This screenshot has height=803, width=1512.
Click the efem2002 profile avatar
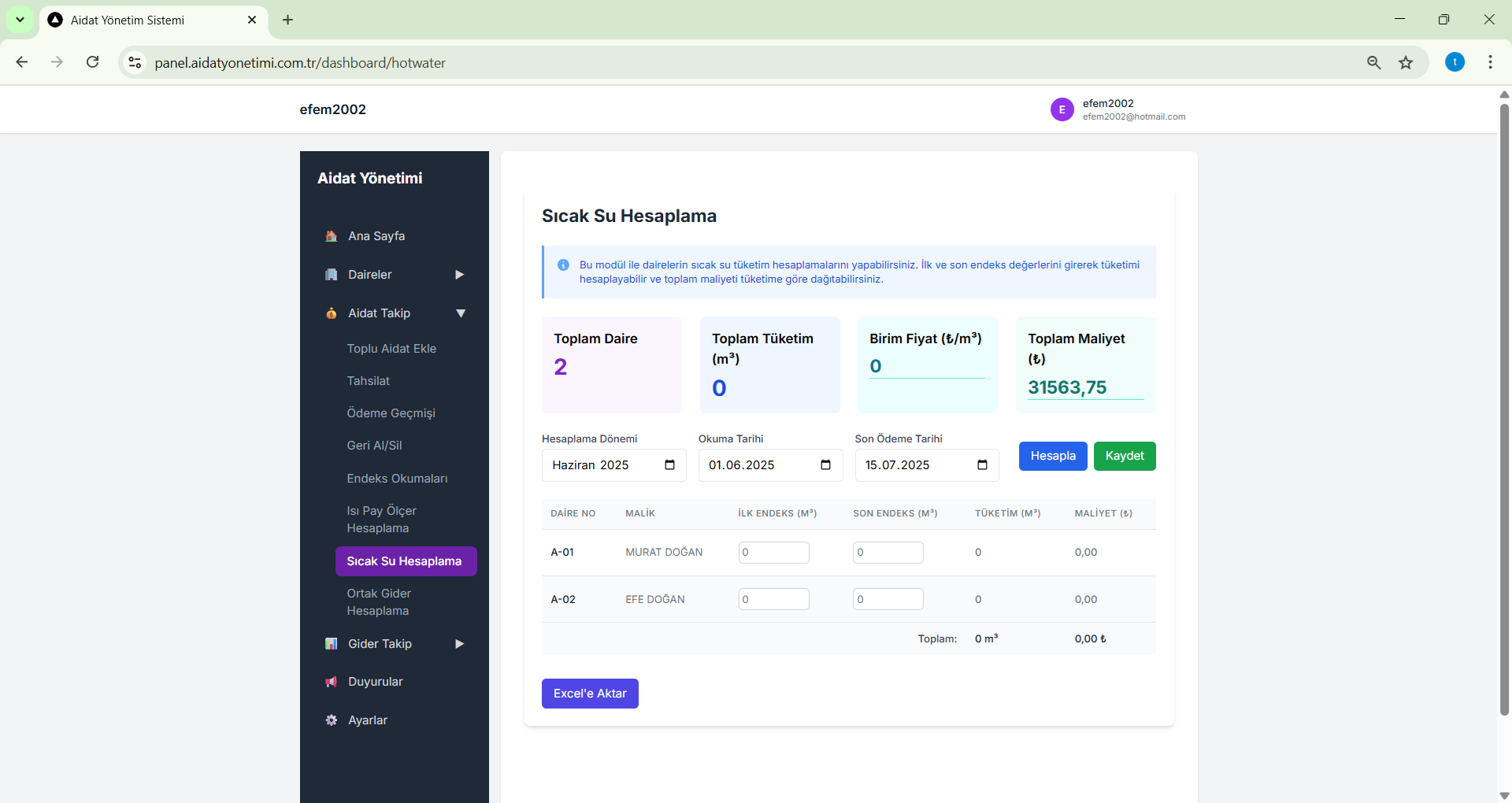(1062, 109)
